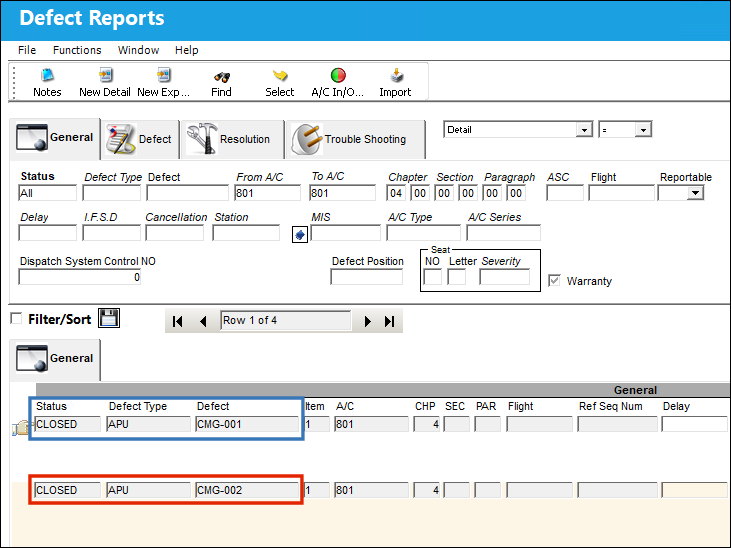Viewport: 731px width, 548px height.
Task: Click the MIS input field
Action: coord(345,233)
